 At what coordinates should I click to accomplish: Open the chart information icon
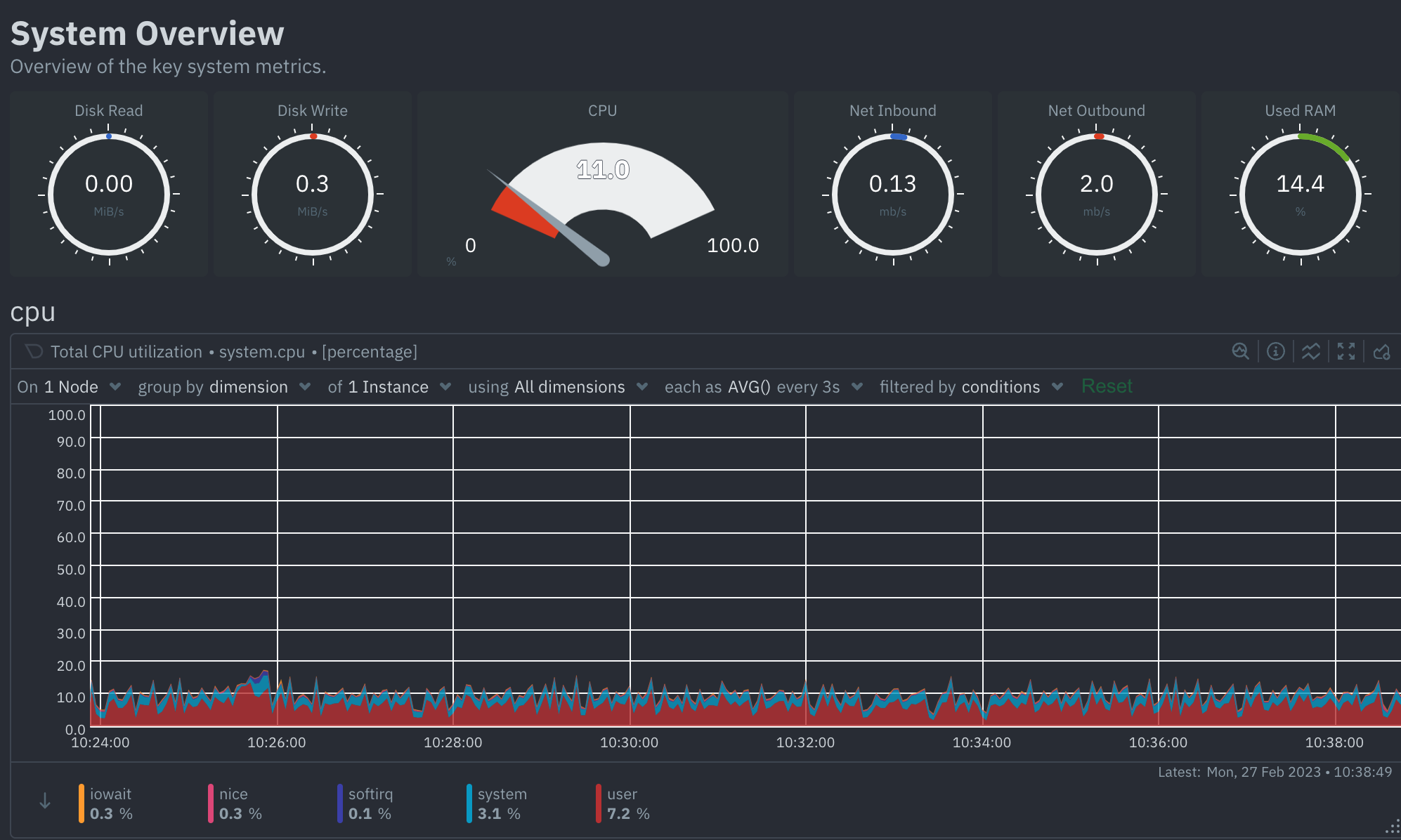[1276, 351]
